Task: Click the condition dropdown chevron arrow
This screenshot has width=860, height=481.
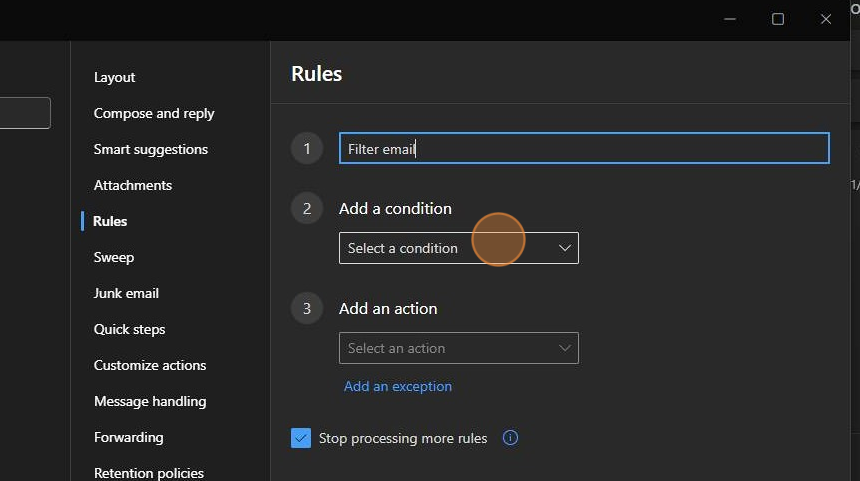Action: [x=565, y=248]
